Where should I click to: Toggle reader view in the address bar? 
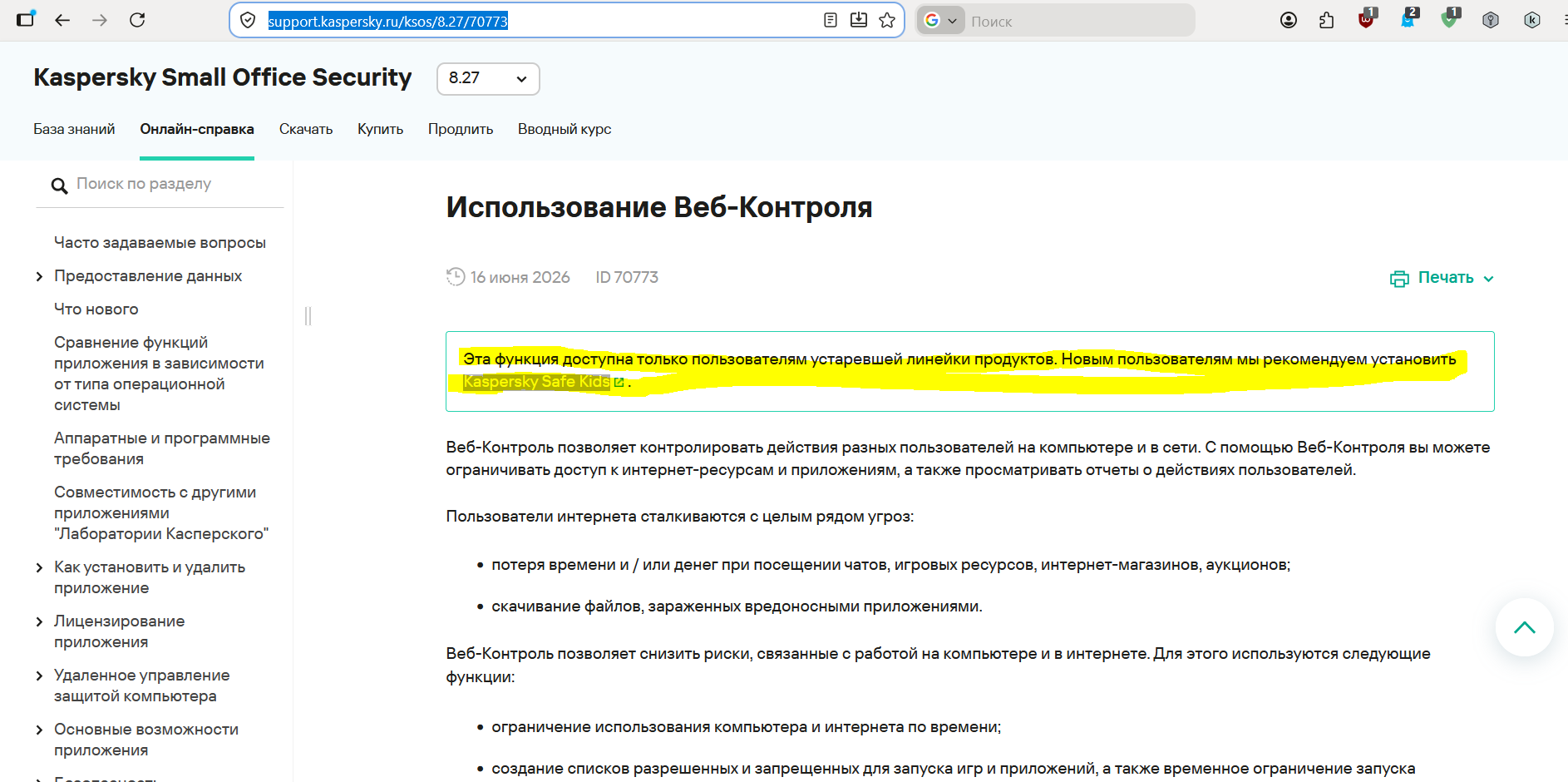(830, 21)
